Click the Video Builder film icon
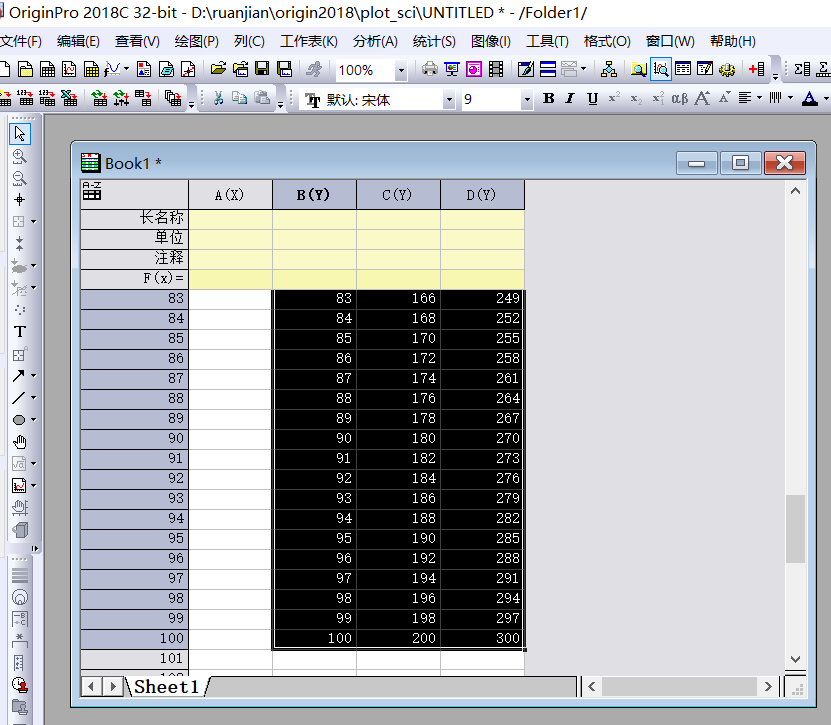Screen dimensions: 831x725 (x=496, y=69)
